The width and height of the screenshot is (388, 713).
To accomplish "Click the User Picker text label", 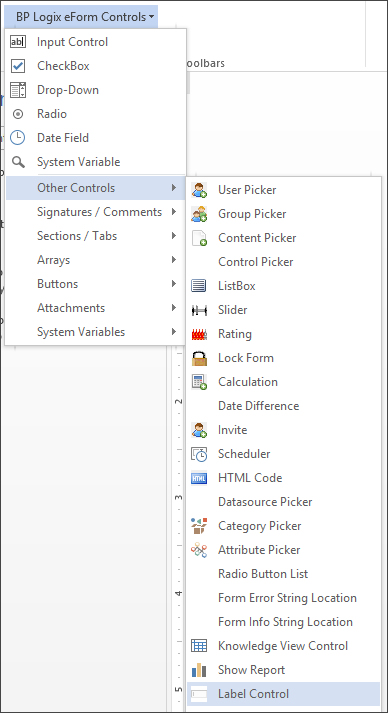I will click(247, 190).
